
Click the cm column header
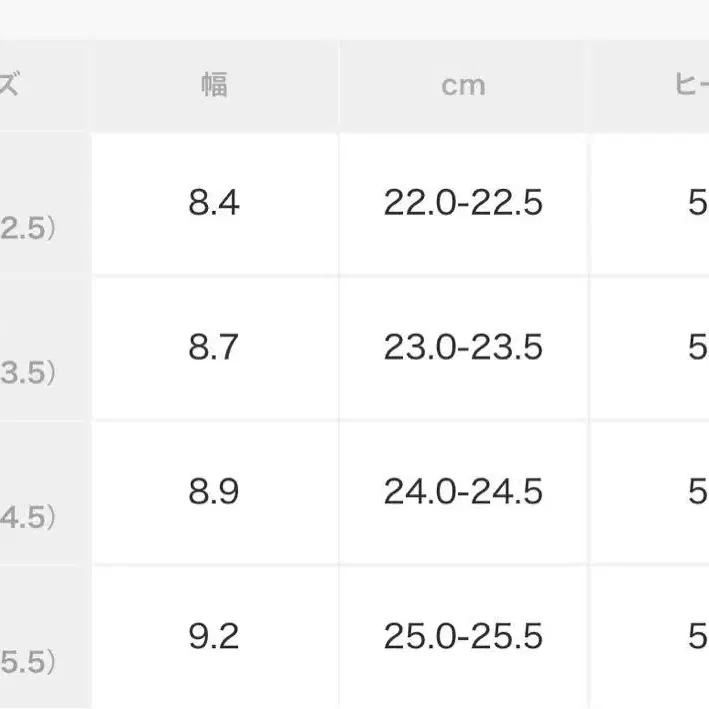[463, 86]
